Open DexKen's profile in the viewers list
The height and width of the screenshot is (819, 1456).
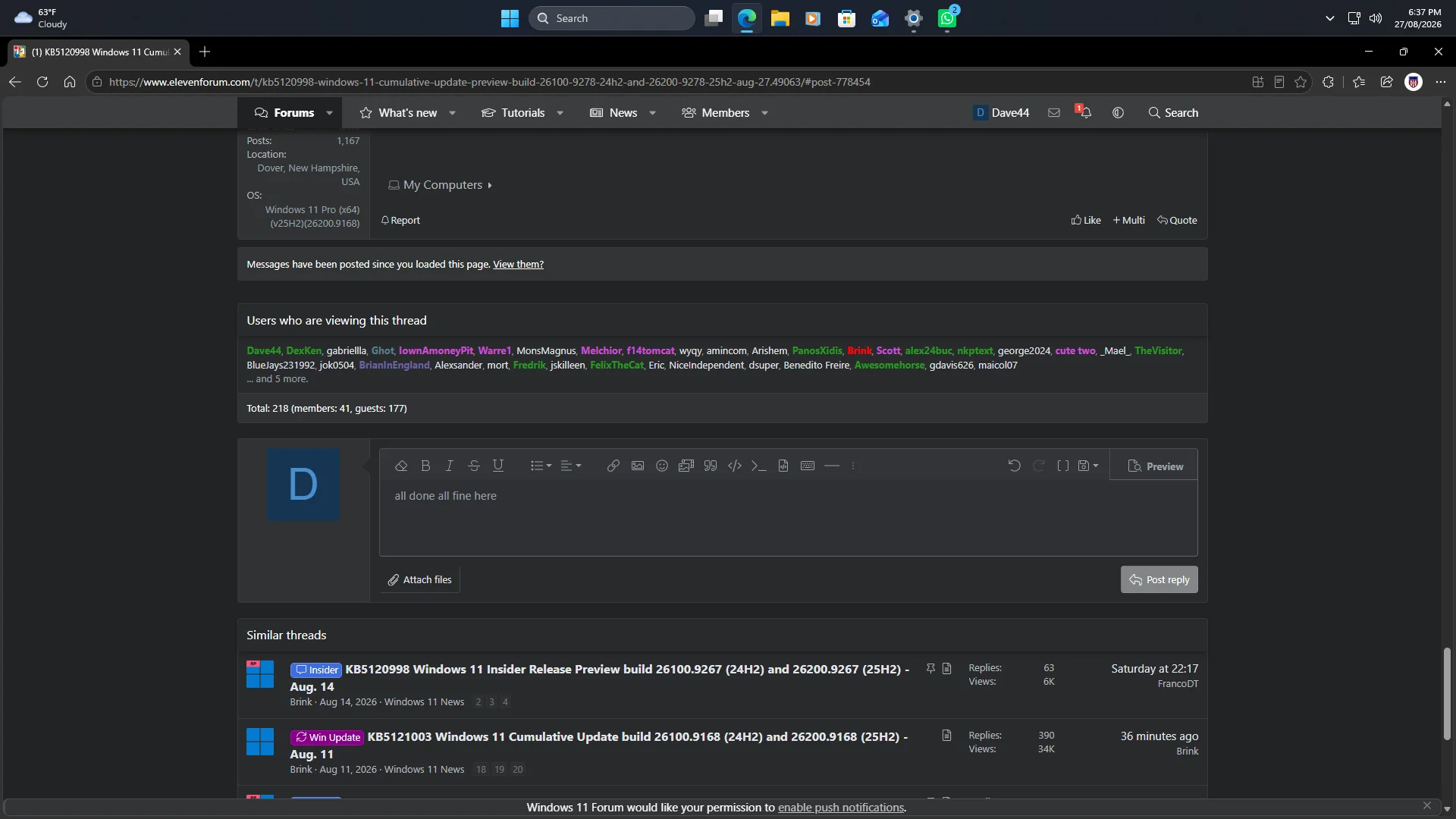coord(304,351)
